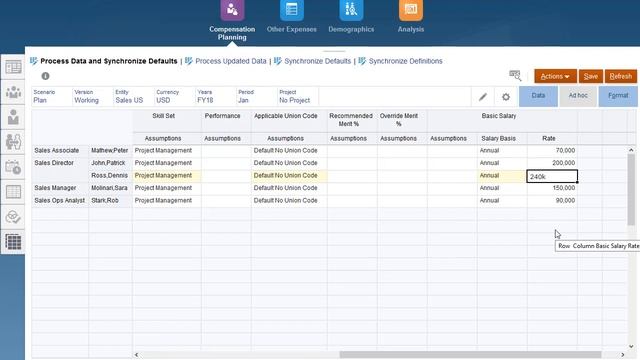The image size is (640, 360).
Task: Click Ross,Dennis Default No Union Code cell
Action: pyautogui.click(x=289, y=176)
